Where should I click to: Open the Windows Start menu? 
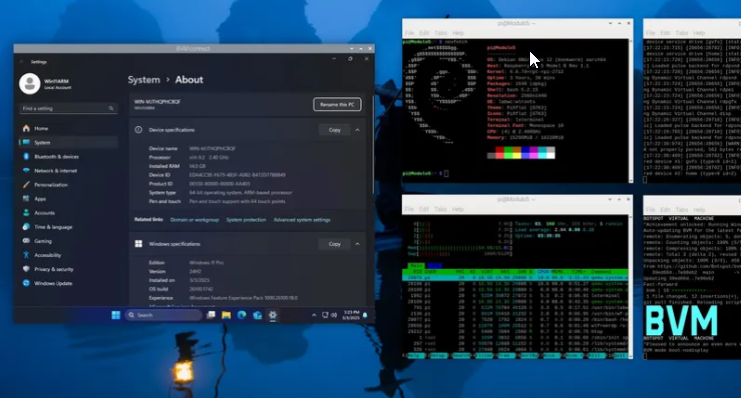tap(116, 315)
